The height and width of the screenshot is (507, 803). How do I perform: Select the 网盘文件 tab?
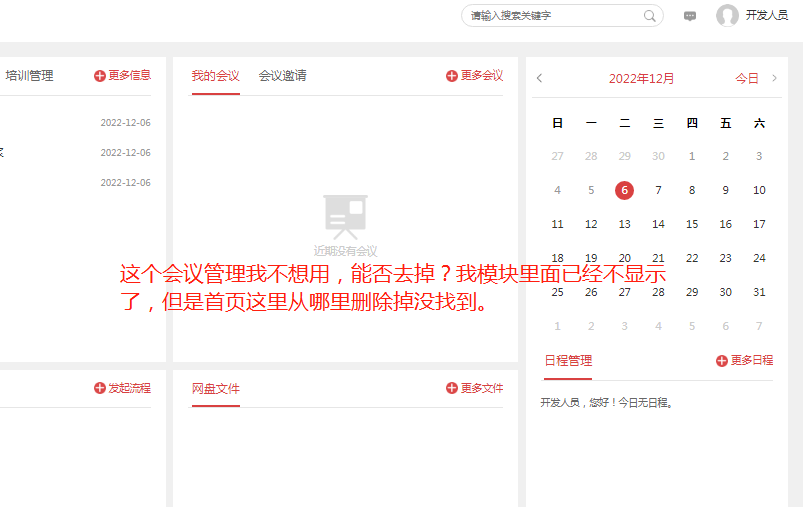[216, 389]
